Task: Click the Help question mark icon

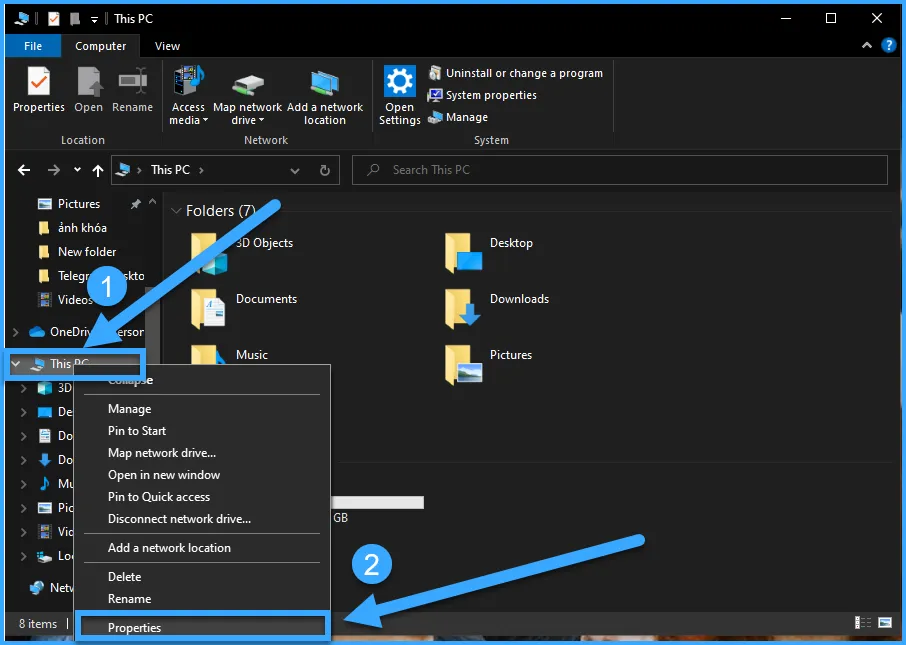Action: pos(889,46)
